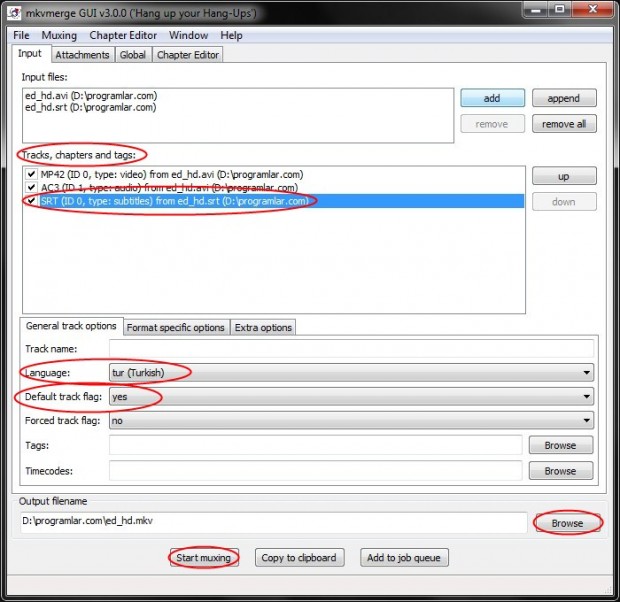Switch to the Chapter Editor tab

188,55
